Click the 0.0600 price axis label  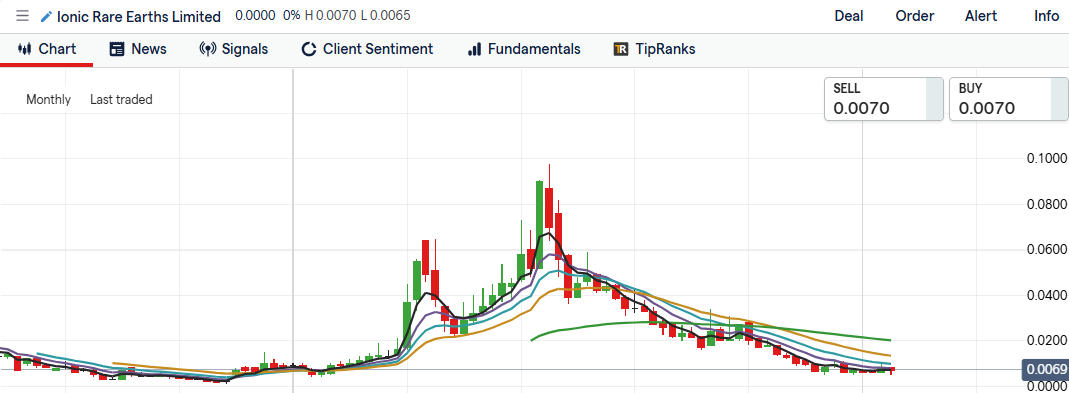click(x=1047, y=250)
